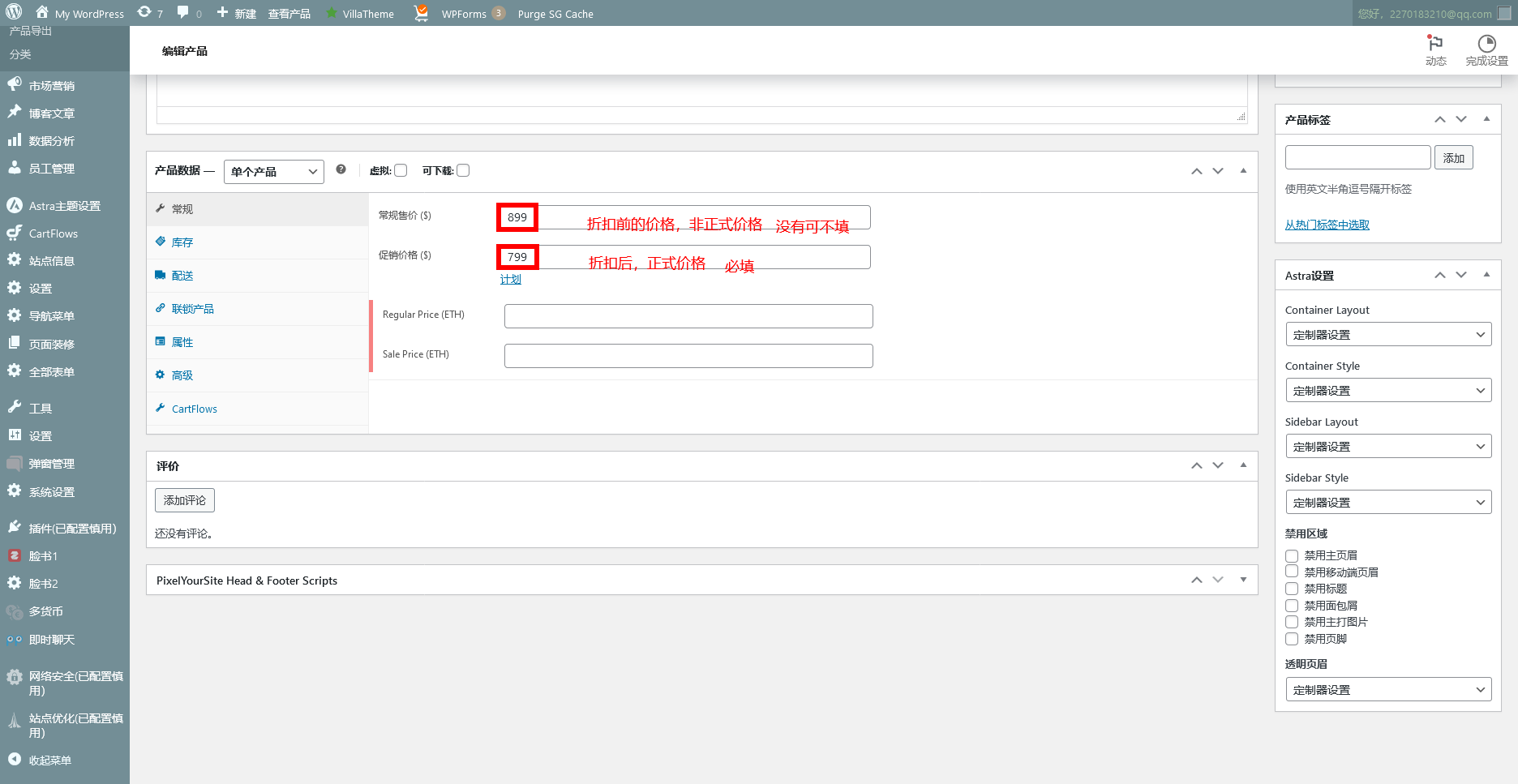Click the 添加 tag button
The height and width of the screenshot is (784, 1518).
[1453, 157]
